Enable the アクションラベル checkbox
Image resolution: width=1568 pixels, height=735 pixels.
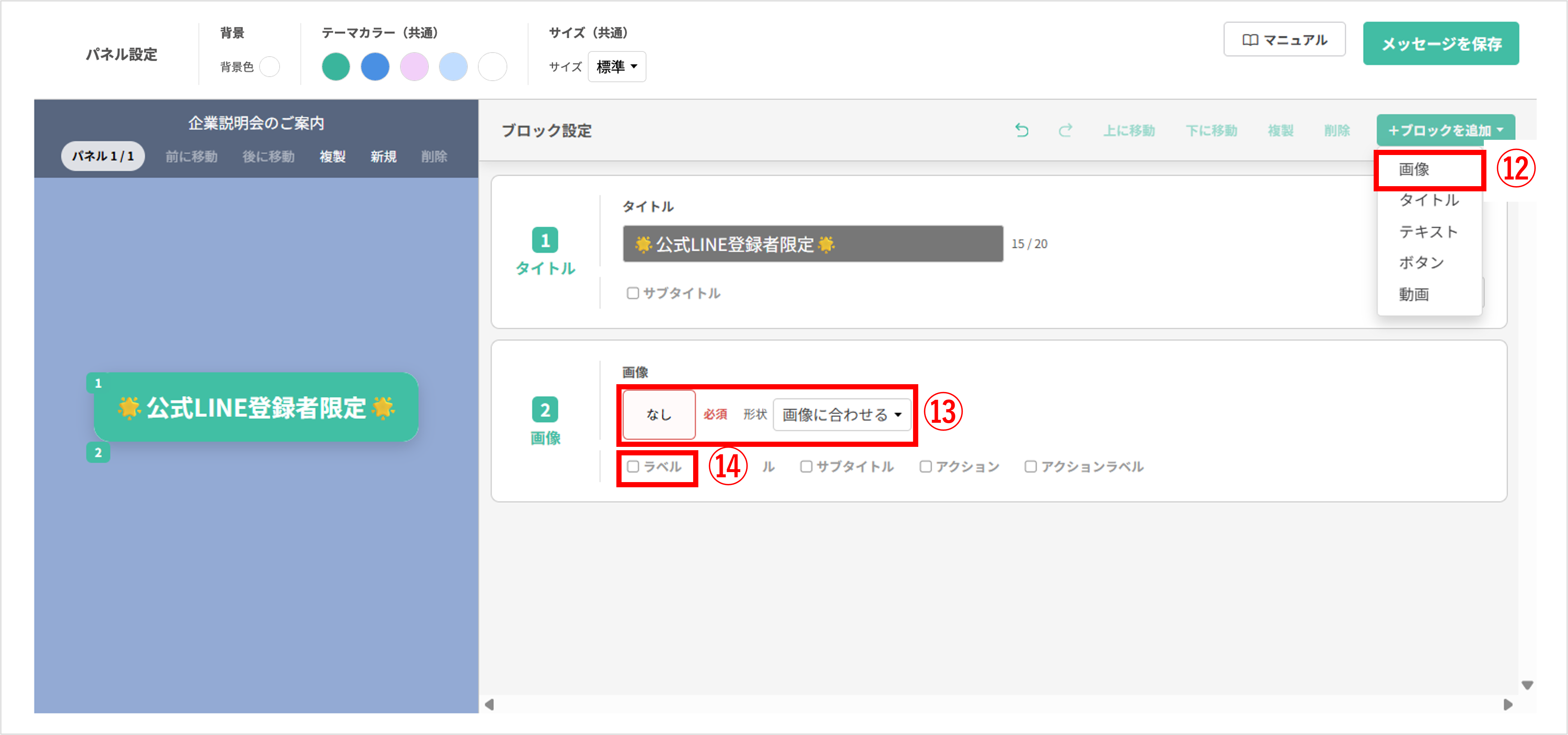pyautogui.click(x=1030, y=467)
